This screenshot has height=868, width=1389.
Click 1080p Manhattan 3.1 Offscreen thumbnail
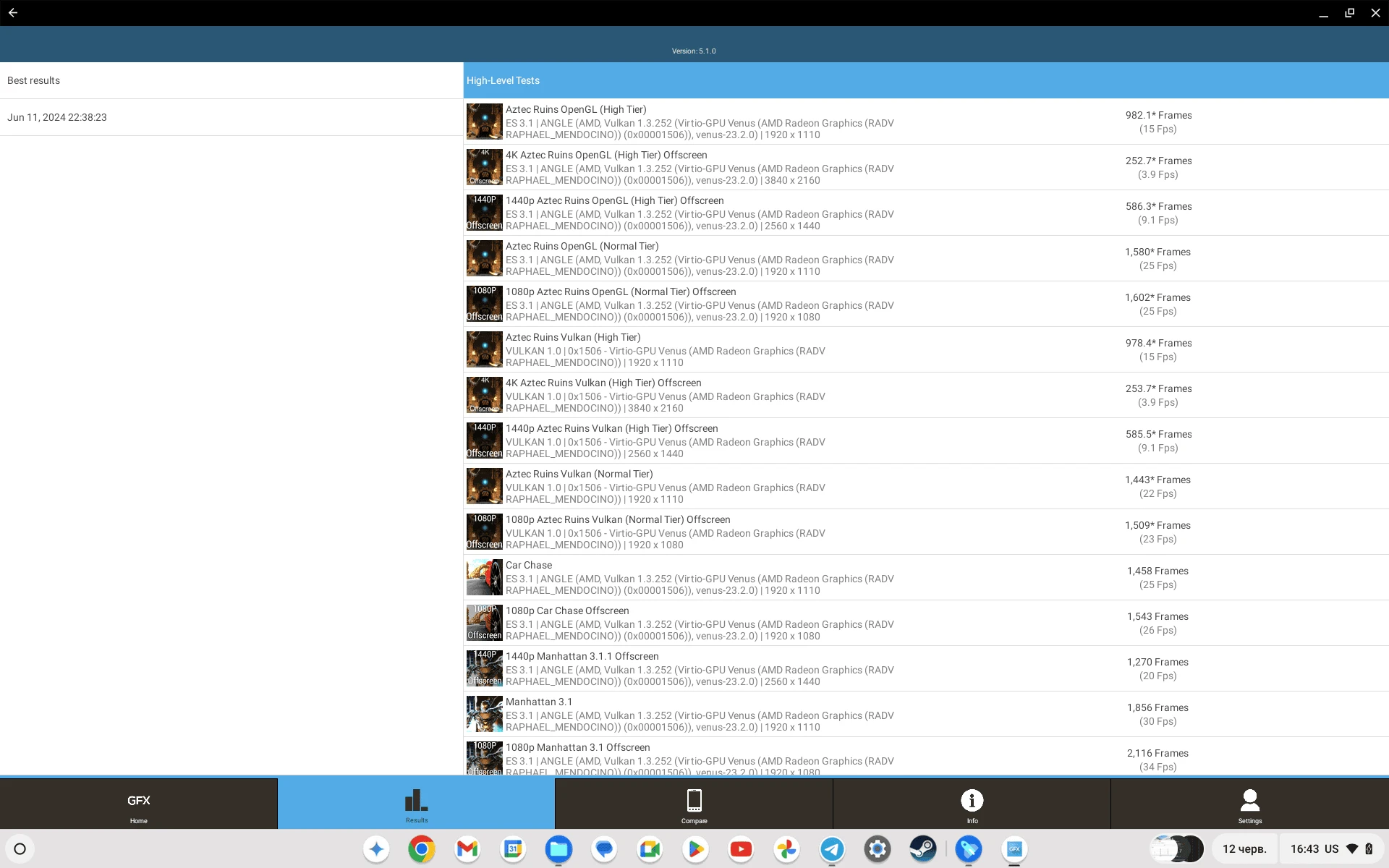click(484, 757)
